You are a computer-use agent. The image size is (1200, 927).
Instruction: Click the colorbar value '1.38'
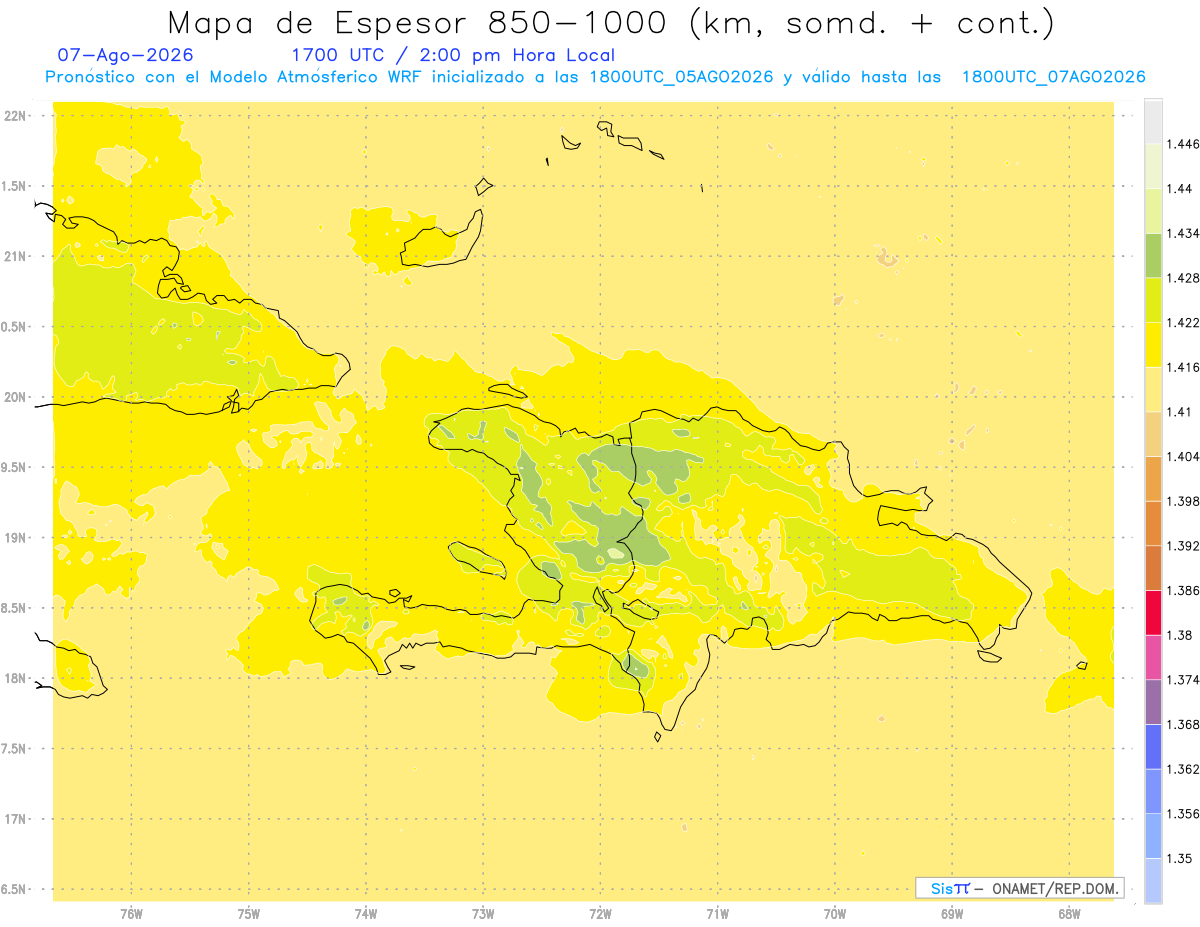1179,635
